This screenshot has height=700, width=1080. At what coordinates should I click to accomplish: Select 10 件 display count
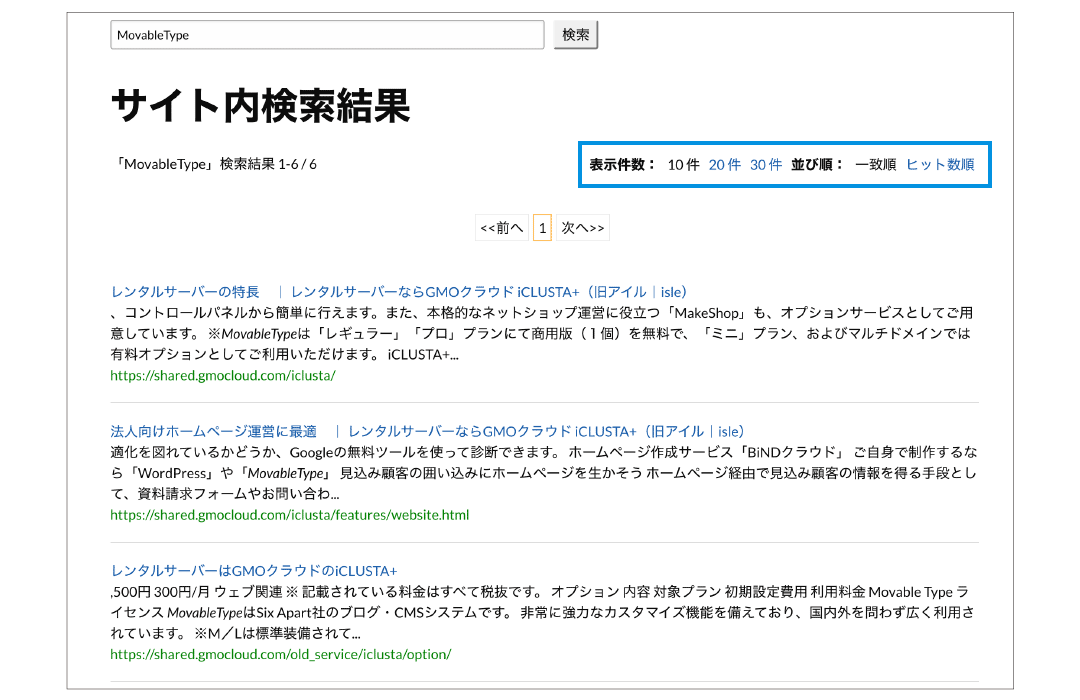pyautogui.click(x=683, y=165)
